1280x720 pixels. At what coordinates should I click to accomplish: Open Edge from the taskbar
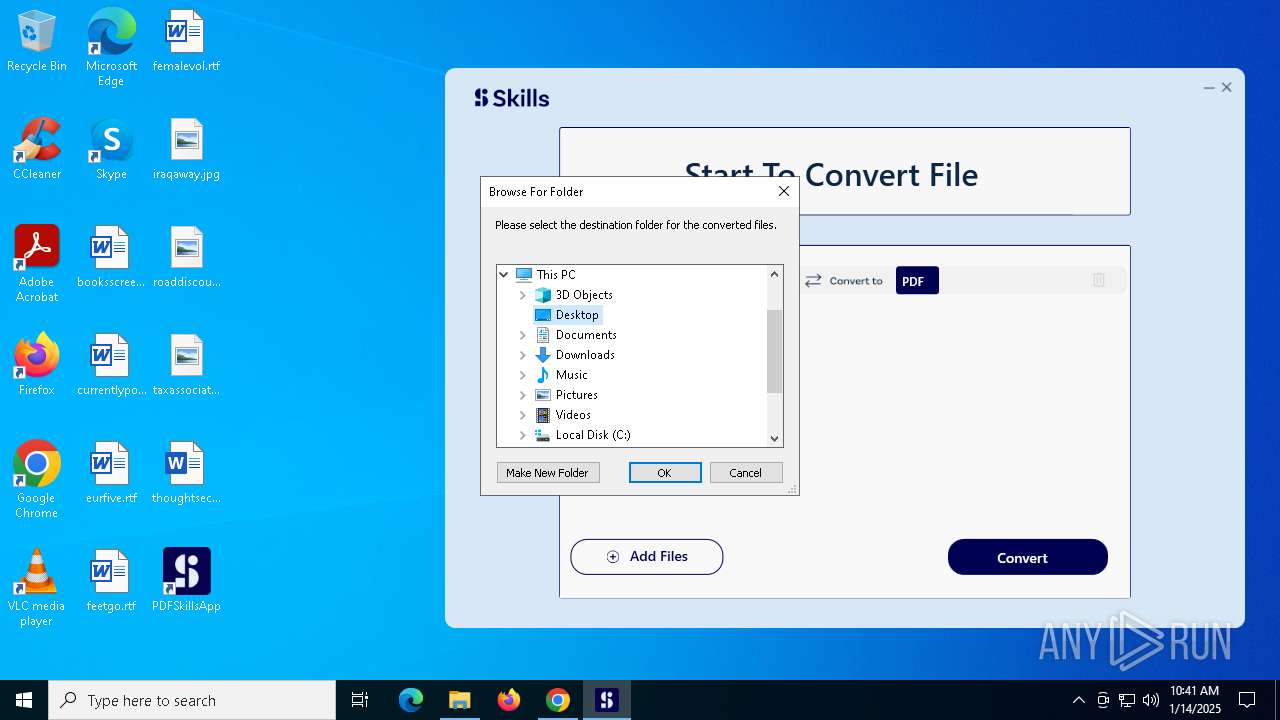pyautogui.click(x=411, y=700)
